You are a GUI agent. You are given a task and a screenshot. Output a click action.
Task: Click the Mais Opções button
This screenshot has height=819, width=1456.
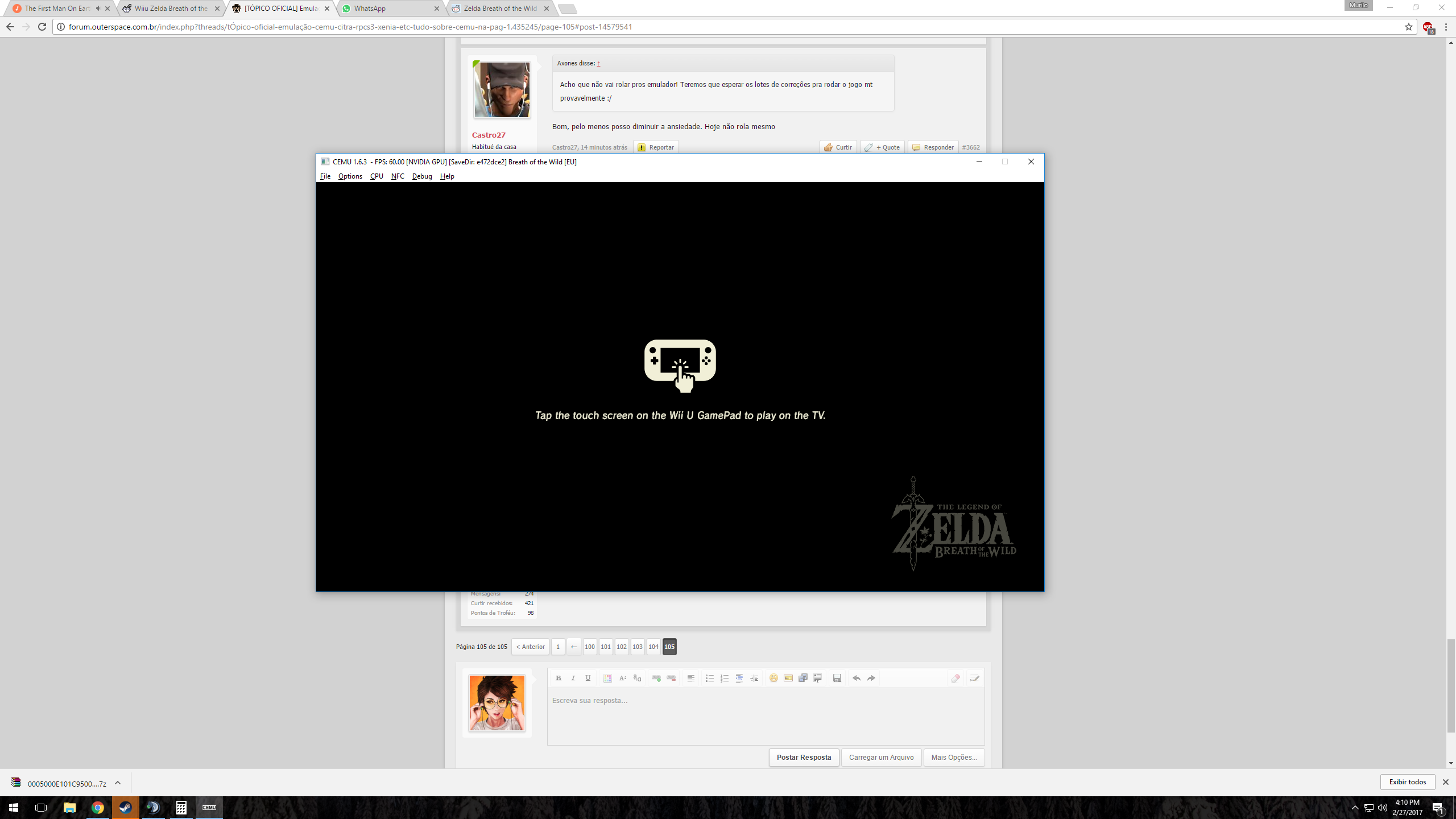[x=954, y=757]
